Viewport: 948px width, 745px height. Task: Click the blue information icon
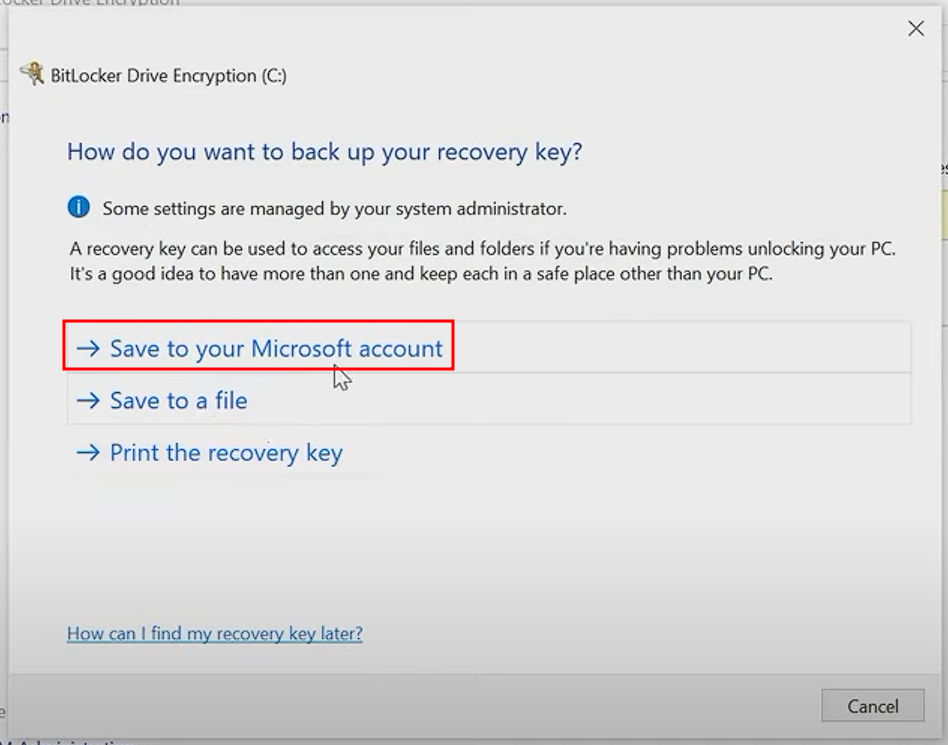(79, 207)
